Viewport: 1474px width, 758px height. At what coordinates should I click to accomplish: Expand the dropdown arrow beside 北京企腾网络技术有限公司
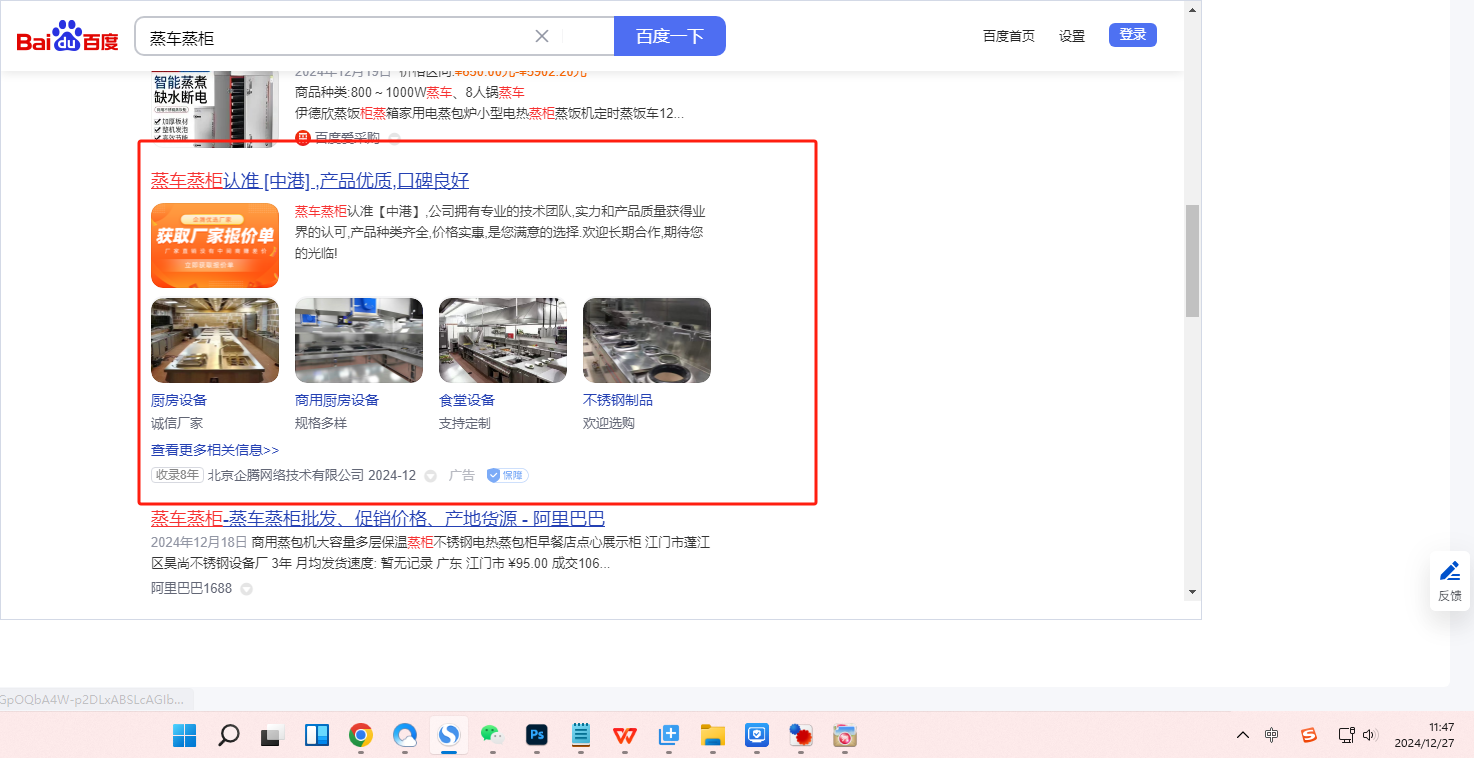tap(430, 476)
